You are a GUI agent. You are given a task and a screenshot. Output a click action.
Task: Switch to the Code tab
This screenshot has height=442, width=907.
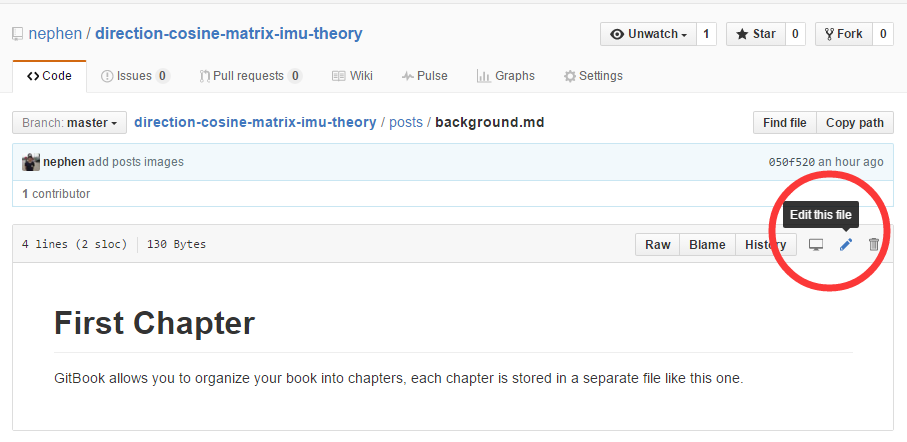click(x=49, y=76)
